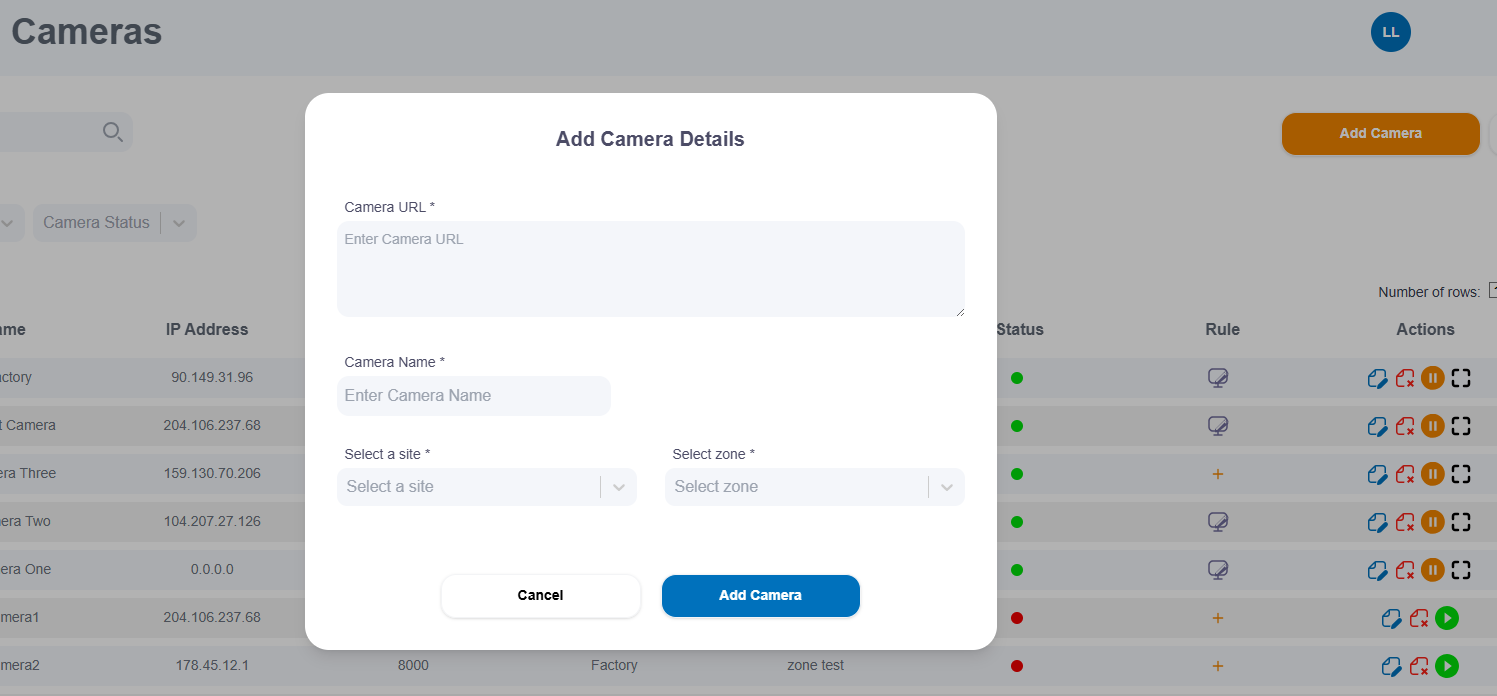Open rule editor for camera 104.207.27.126
The width and height of the screenshot is (1497, 696).
[1217, 522]
